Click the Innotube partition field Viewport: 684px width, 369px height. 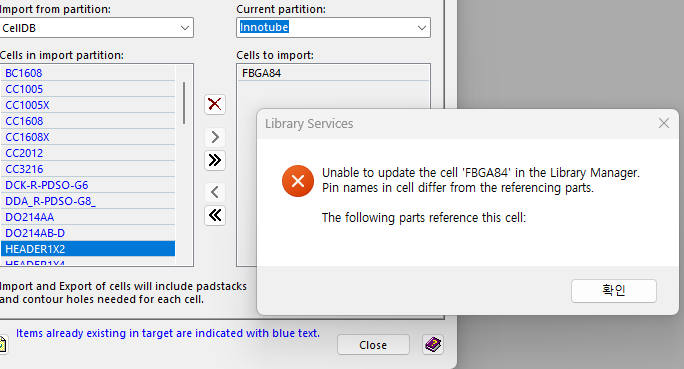[333, 27]
